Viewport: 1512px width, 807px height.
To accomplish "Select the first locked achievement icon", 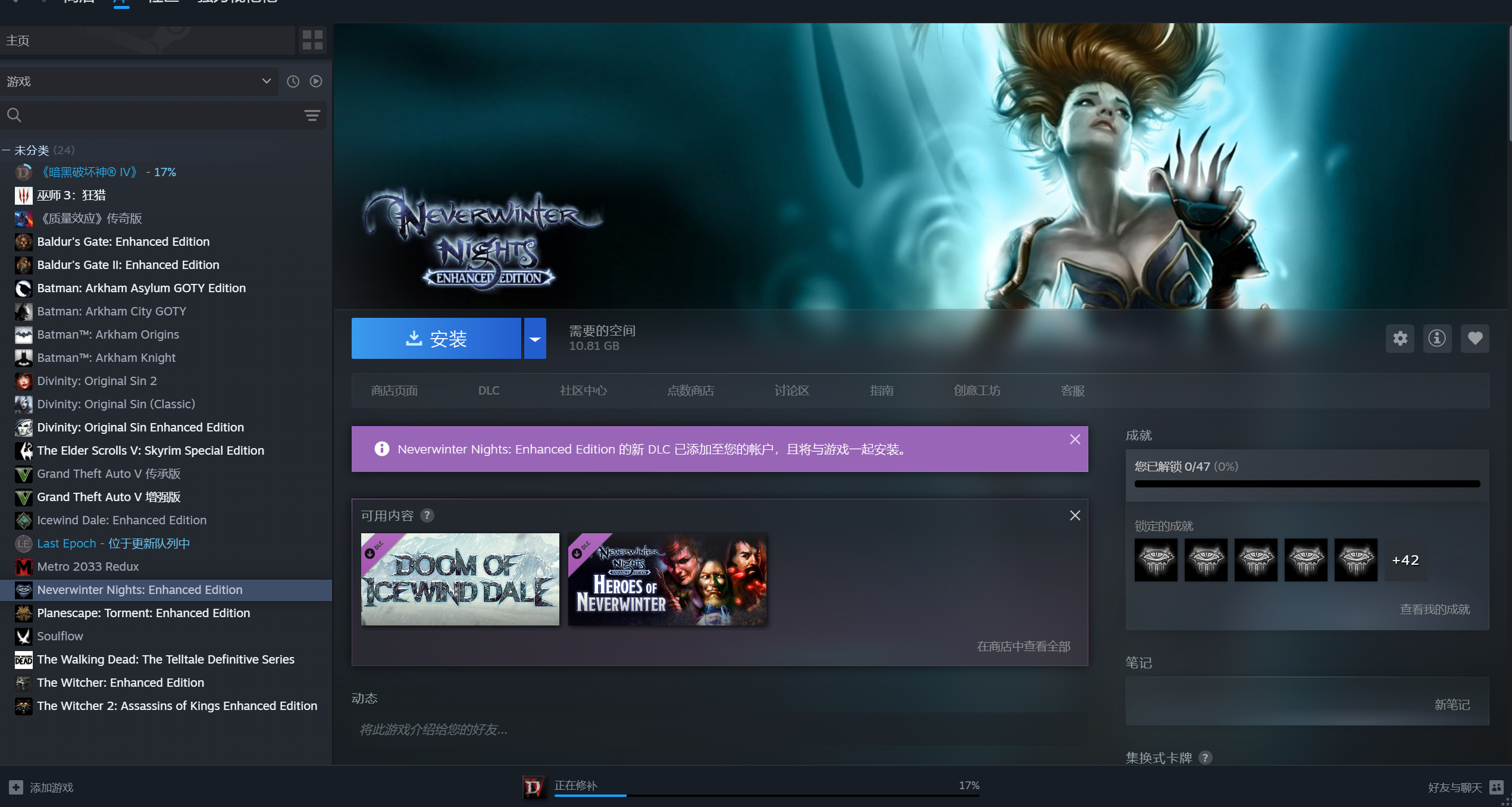I will click(x=1156, y=560).
